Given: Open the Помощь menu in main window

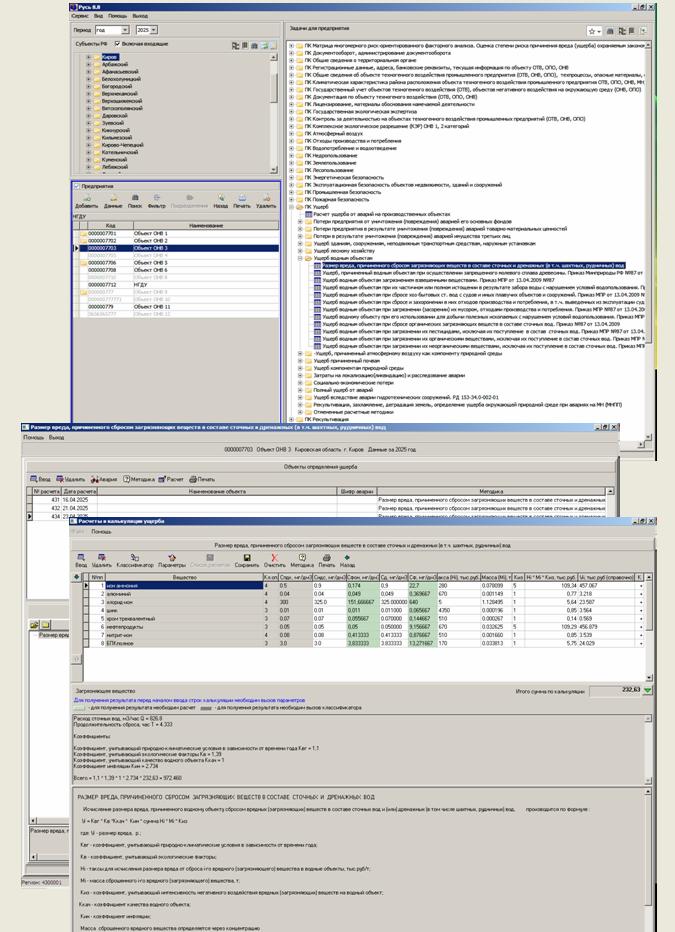Looking at the screenshot, I should click(x=118, y=17).
